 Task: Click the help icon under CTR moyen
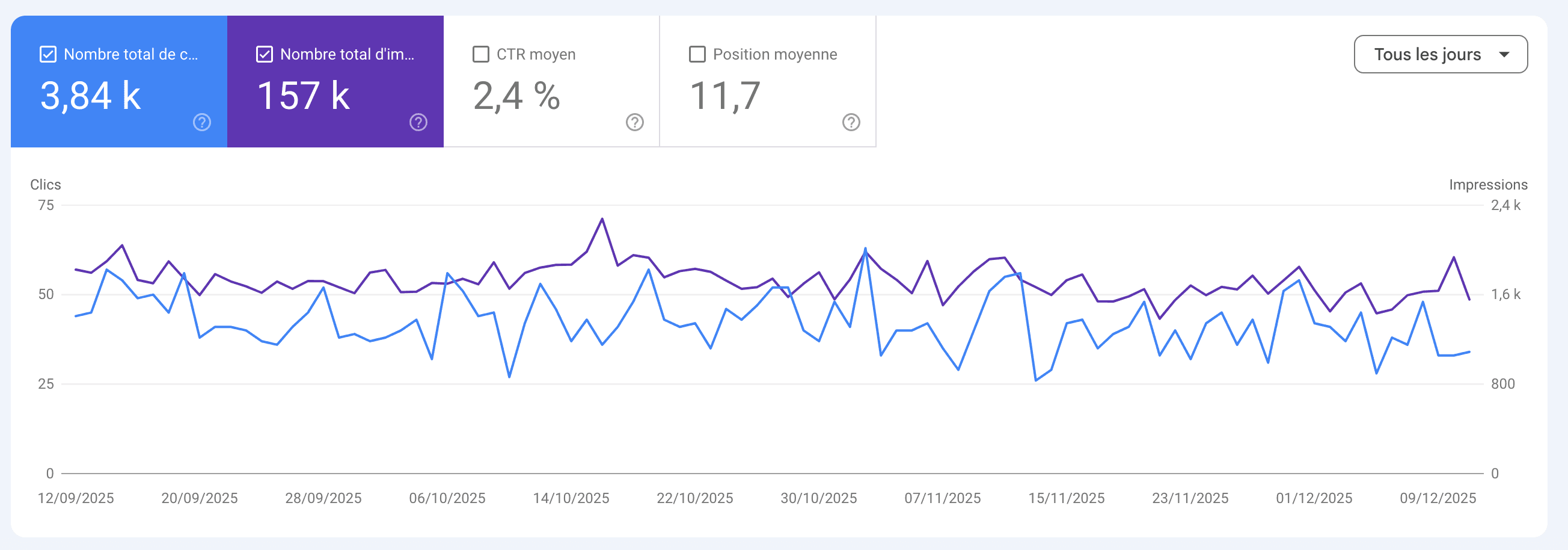point(634,122)
